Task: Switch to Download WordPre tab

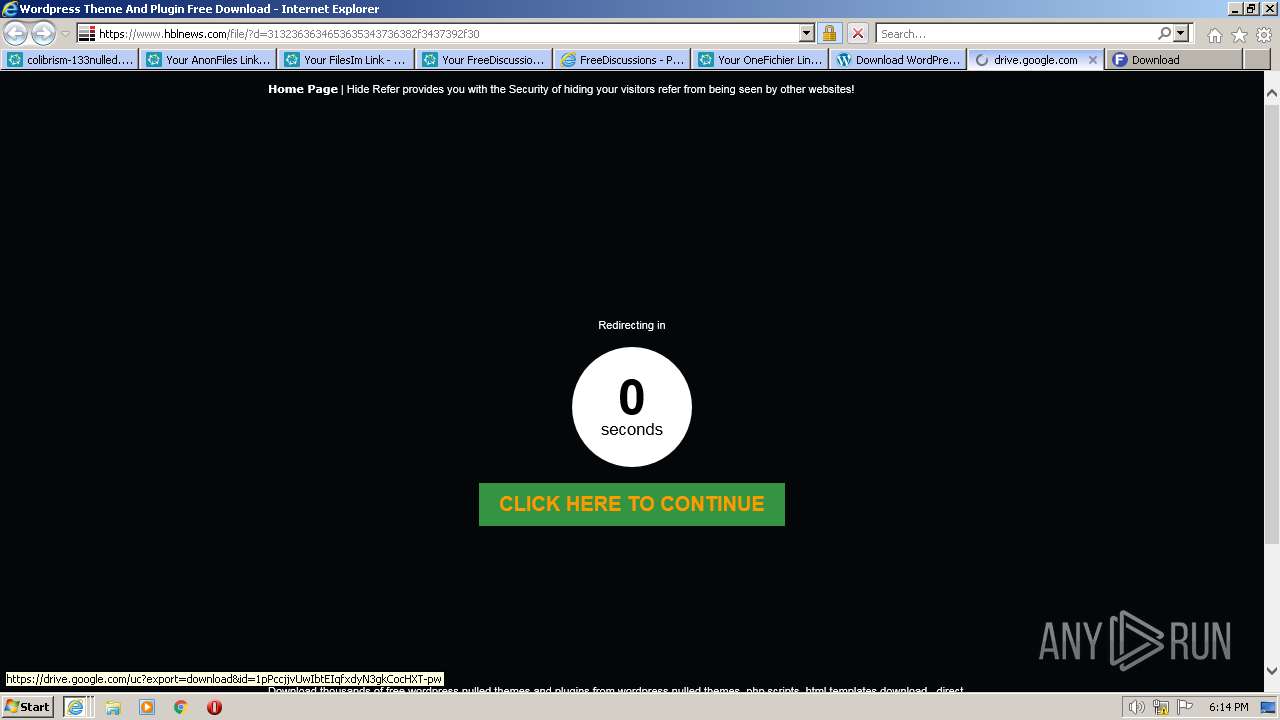Action: click(898, 60)
